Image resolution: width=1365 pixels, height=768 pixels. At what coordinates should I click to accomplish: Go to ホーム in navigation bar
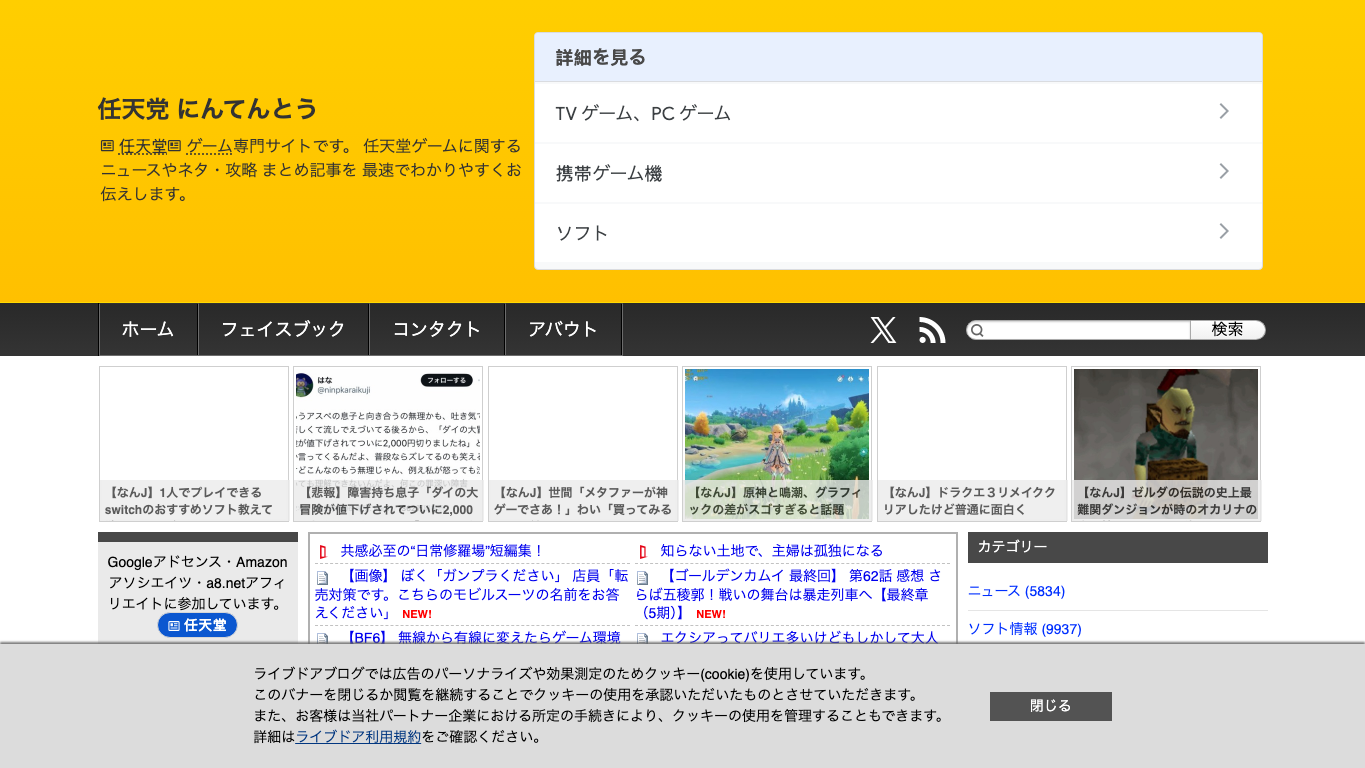click(148, 329)
